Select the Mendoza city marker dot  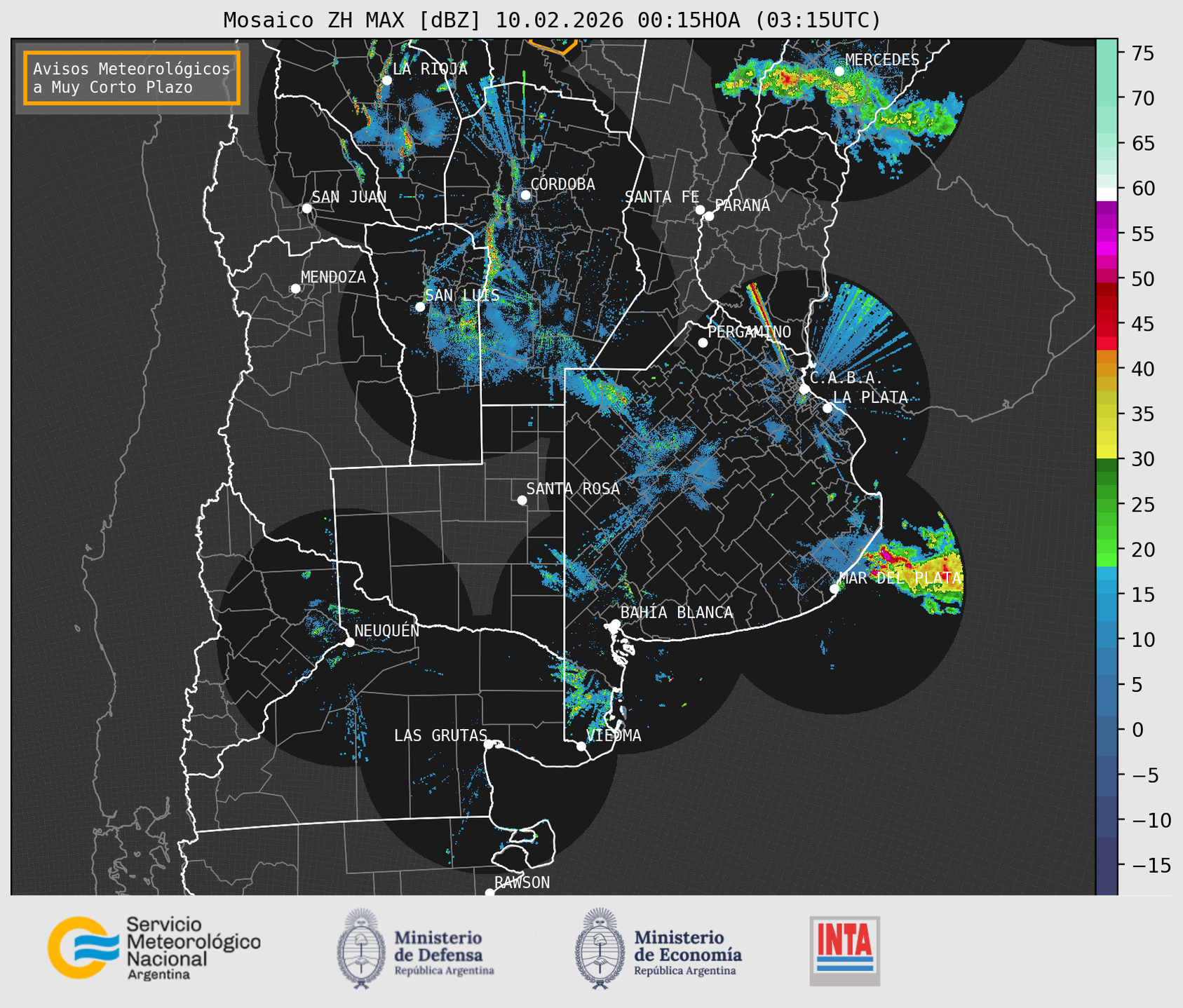295,289
